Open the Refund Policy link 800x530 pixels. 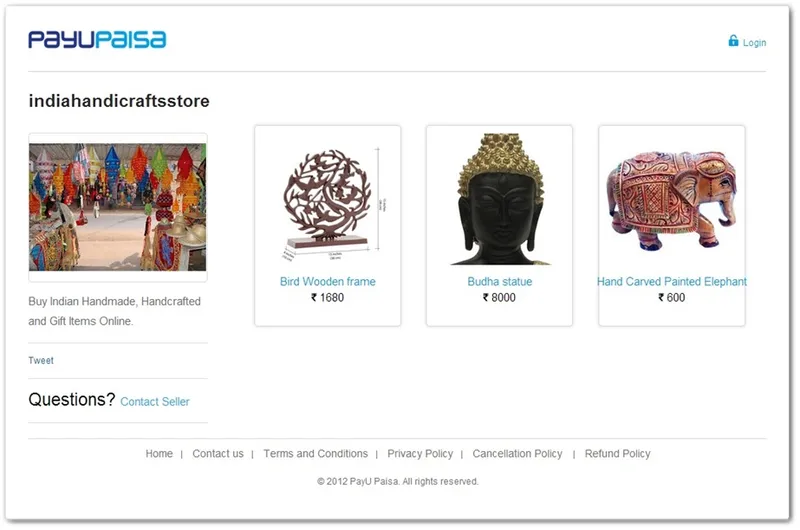[x=617, y=453]
